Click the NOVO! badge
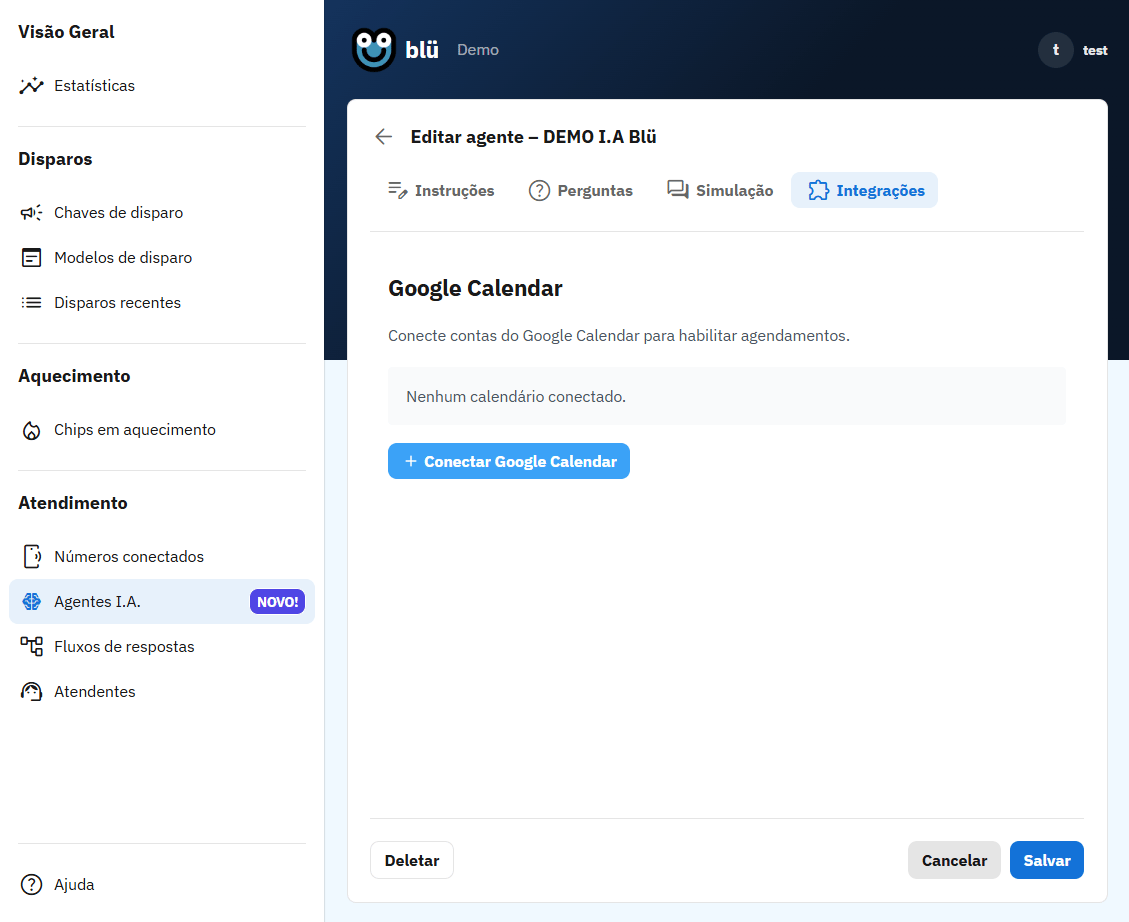Viewport: 1129px width, 922px height. 277,602
